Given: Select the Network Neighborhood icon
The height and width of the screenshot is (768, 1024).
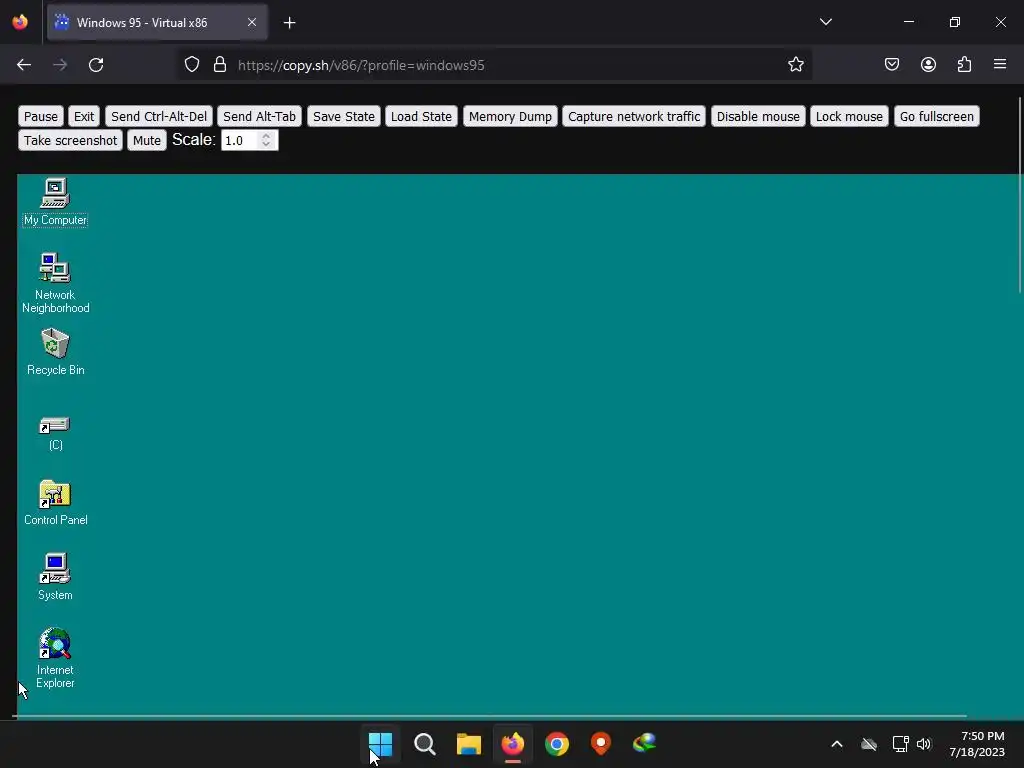Looking at the screenshot, I should click(x=55, y=282).
